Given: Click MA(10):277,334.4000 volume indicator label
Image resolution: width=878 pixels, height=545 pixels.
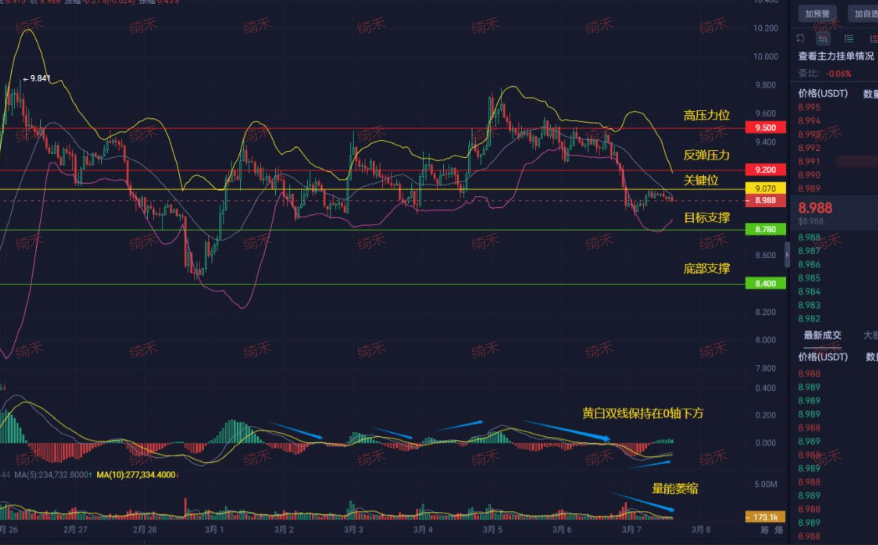Looking at the screenshot, I should click(136, 475).
